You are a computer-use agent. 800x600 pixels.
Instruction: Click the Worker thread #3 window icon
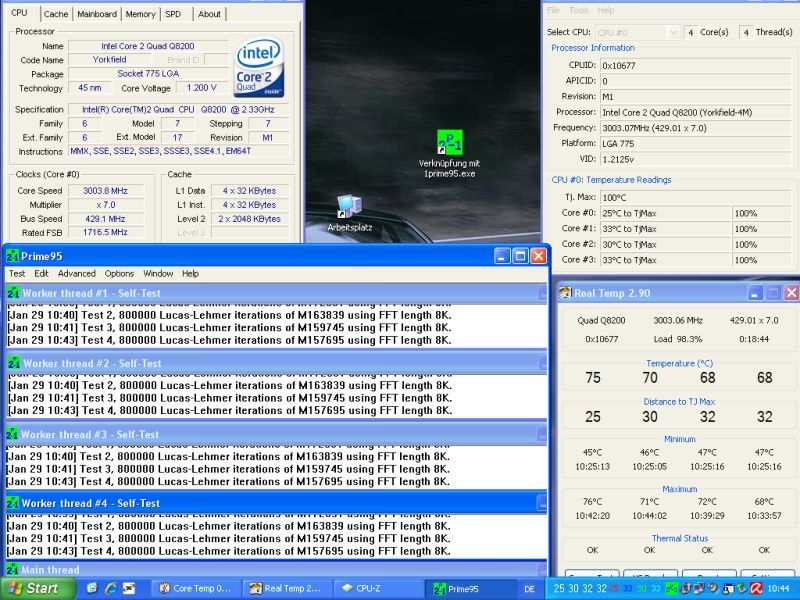click(12, 434)
